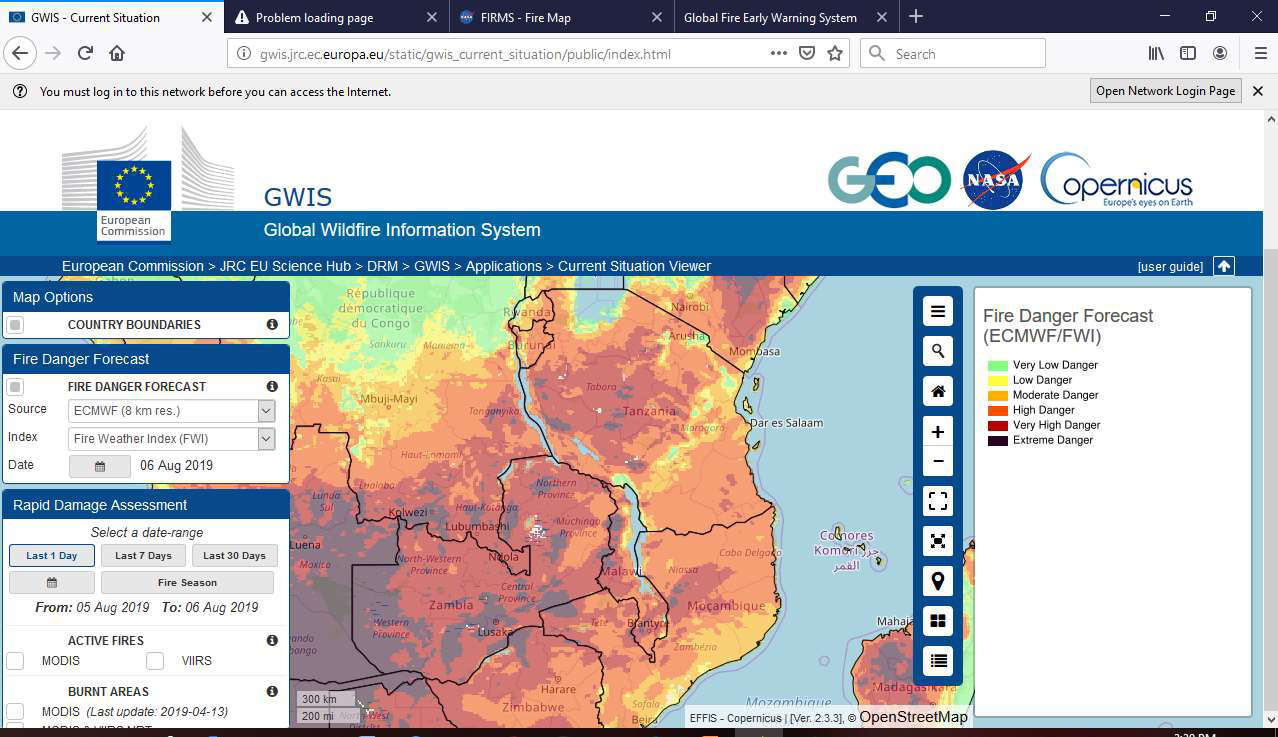Open the layers menu on the map toolbar
Image resolution: width=1278 pixels, height=737 pixels.
(x=937, y=311)
